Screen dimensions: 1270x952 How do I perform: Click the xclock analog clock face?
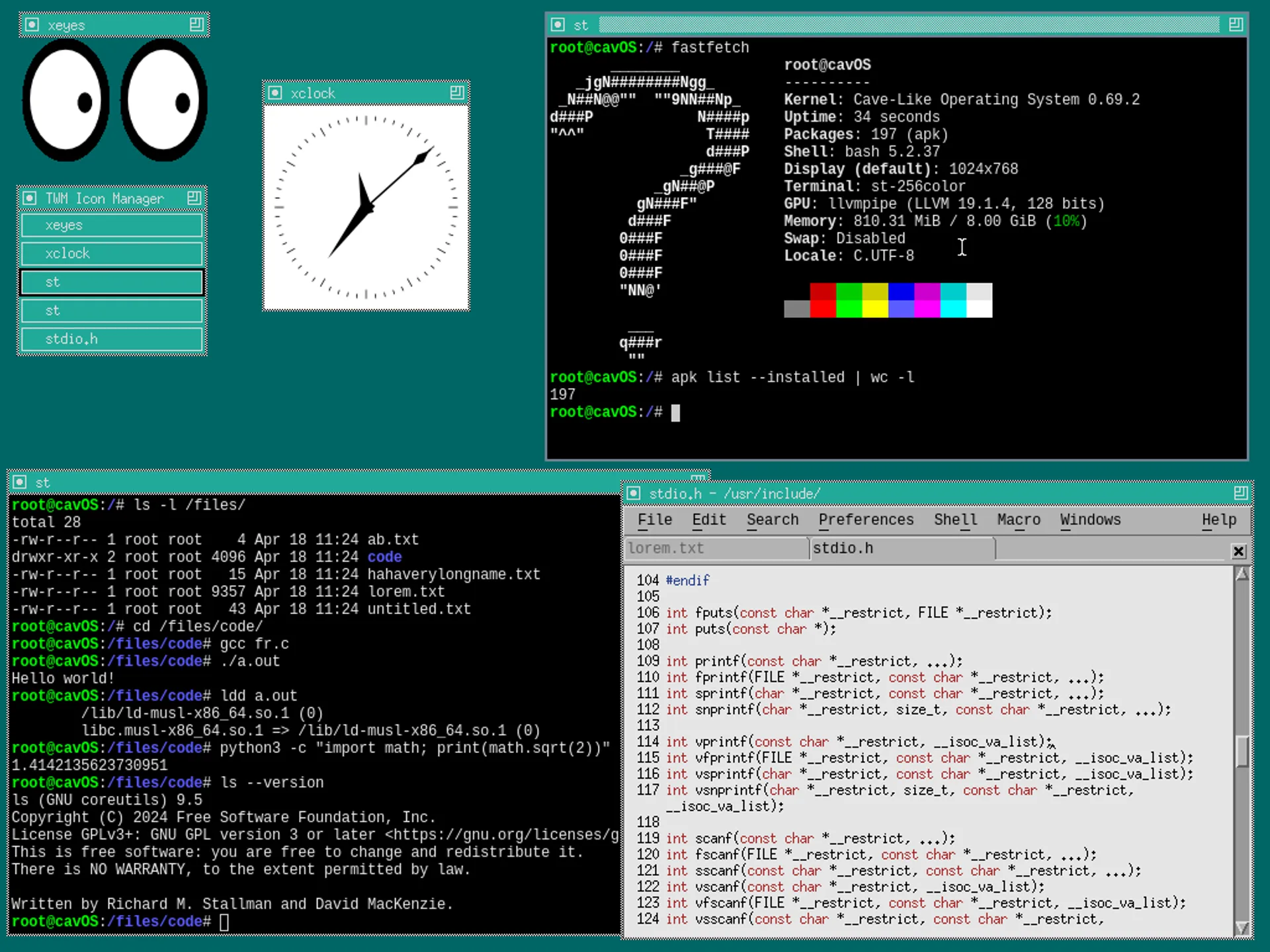[366, 208]
